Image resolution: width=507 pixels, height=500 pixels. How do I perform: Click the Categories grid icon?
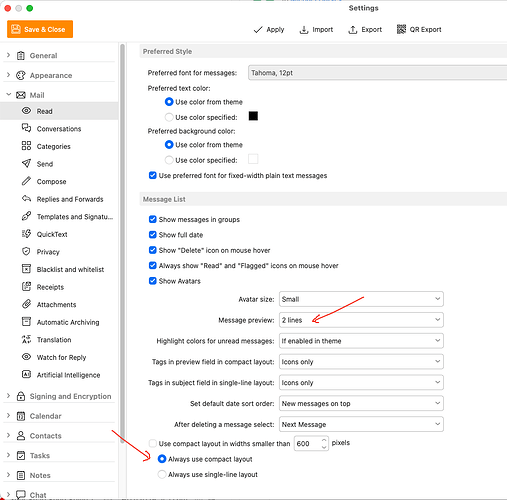pyautogui.click(x=26, y=146)
